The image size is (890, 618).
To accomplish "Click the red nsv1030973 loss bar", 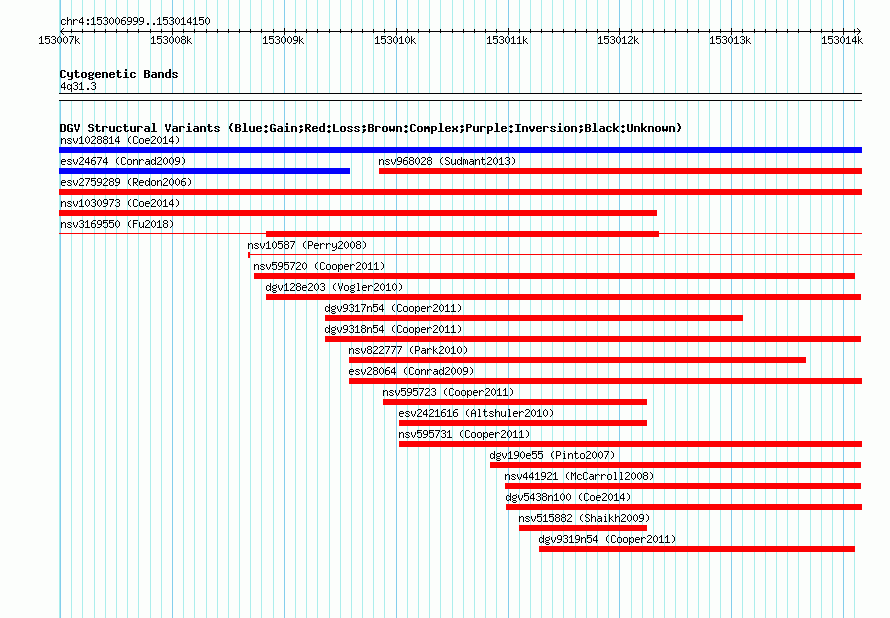I will pyautogui.click(x=358, y=213).
